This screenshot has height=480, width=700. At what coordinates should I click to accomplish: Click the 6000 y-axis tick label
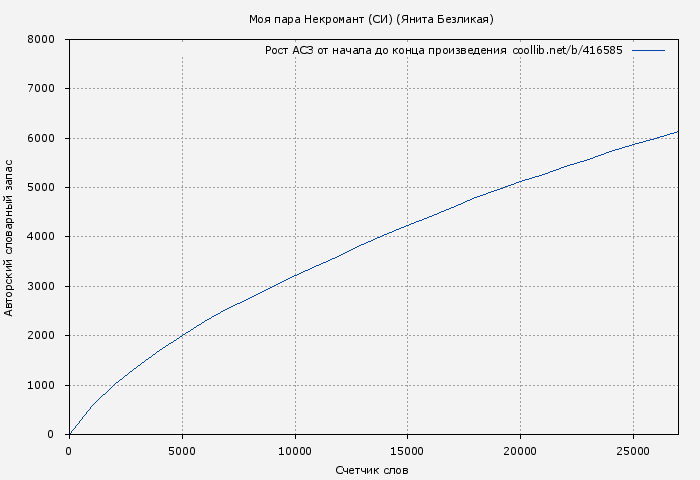[40, 138]
